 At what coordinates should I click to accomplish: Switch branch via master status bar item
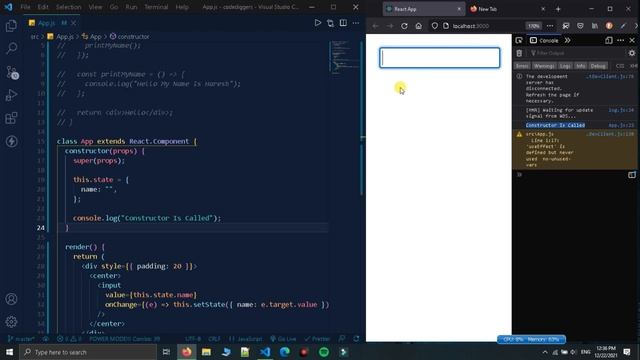21,339
